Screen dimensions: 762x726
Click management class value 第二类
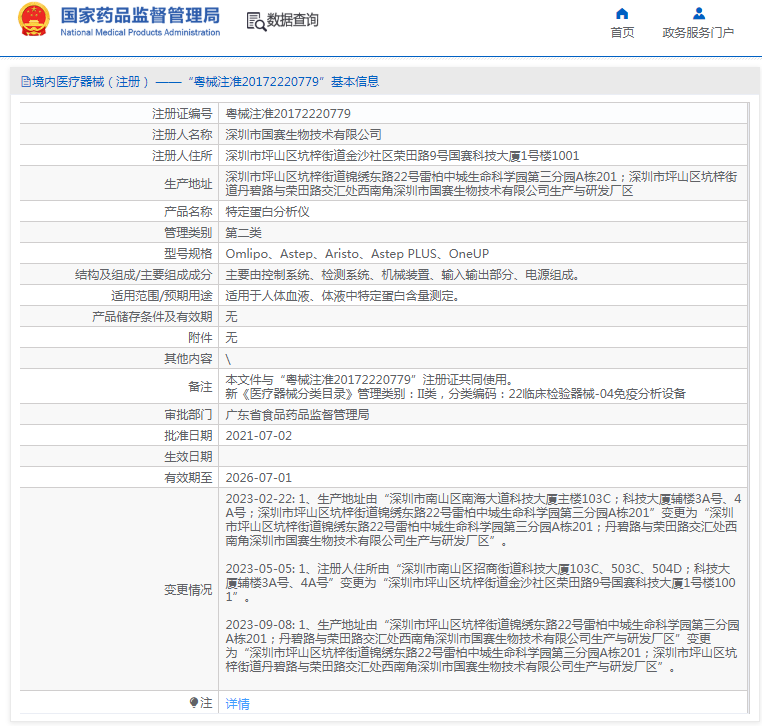[x=243, y=233]
